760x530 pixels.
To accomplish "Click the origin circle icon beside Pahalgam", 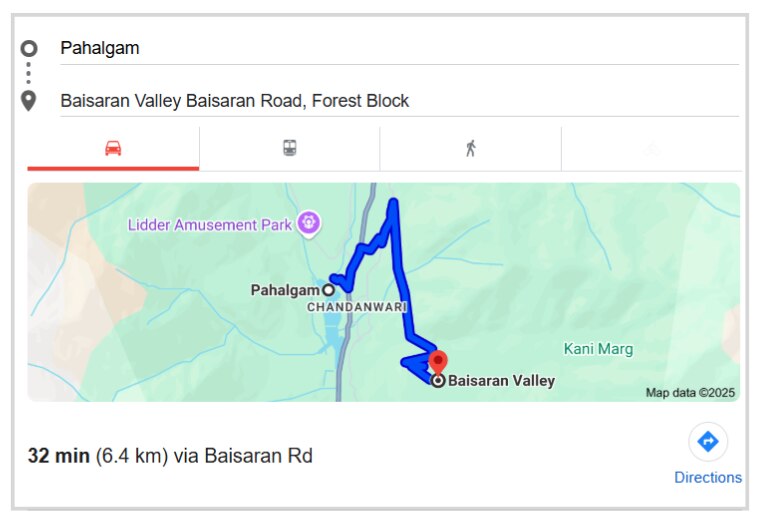I will coord(29,48).
